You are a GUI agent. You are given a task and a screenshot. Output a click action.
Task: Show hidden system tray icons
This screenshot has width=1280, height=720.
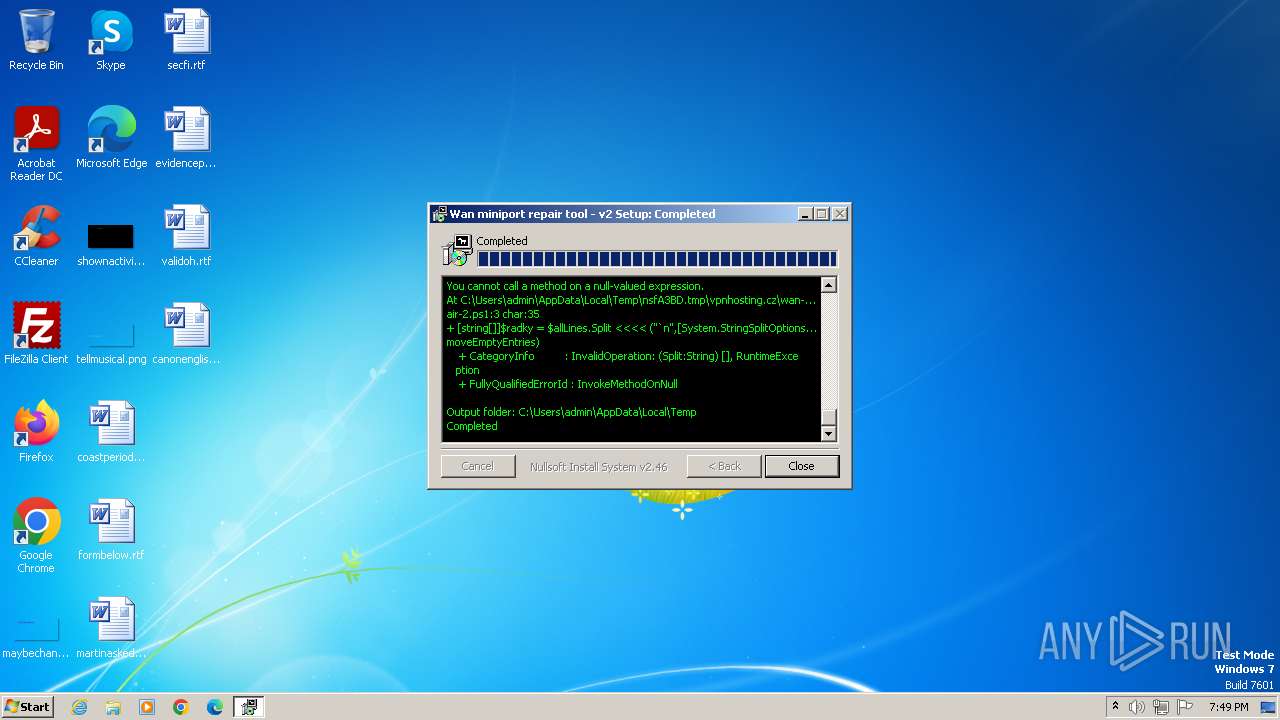point(1115,707)
